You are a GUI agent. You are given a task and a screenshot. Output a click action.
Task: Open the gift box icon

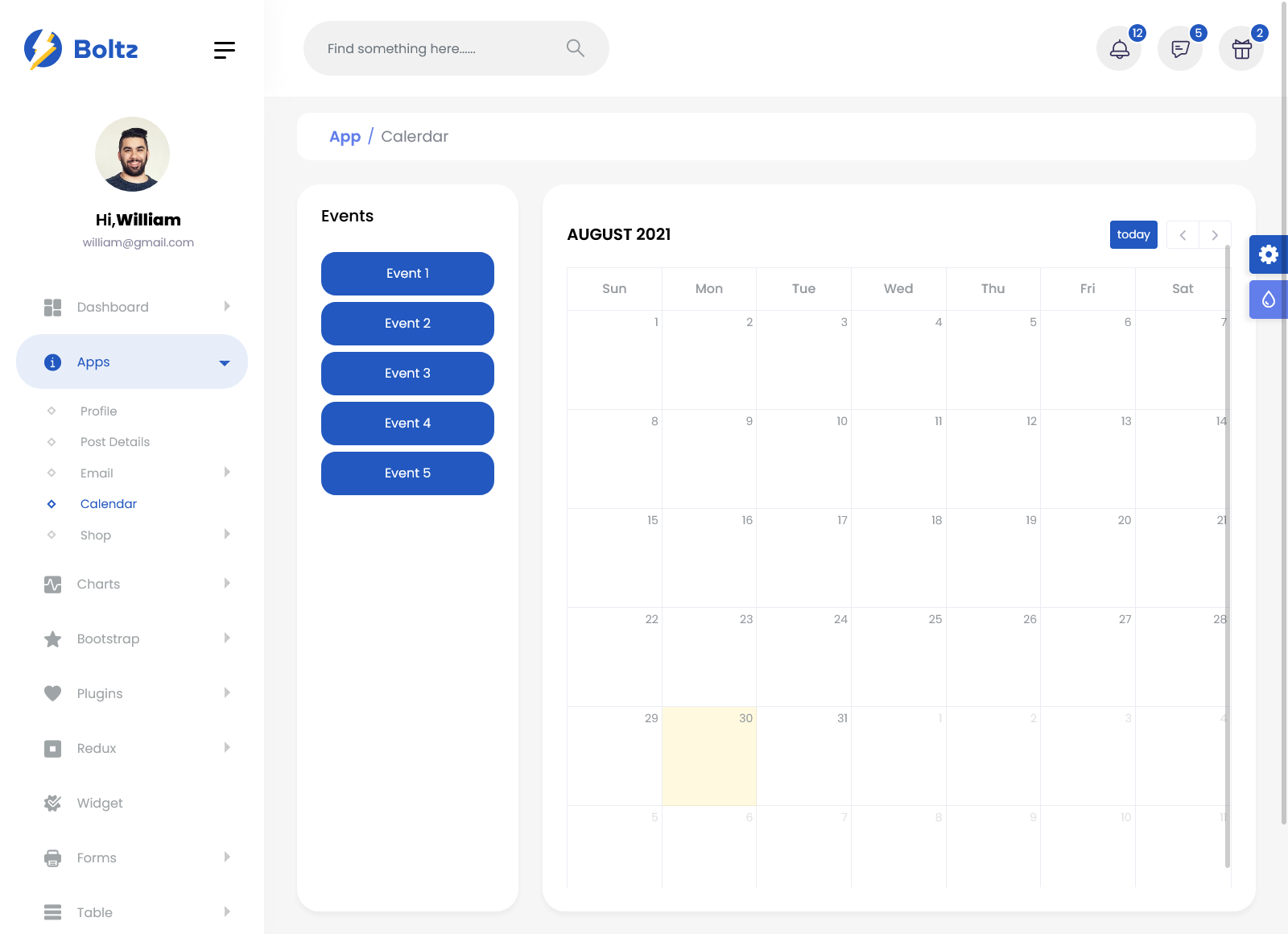click(1241, 49)
